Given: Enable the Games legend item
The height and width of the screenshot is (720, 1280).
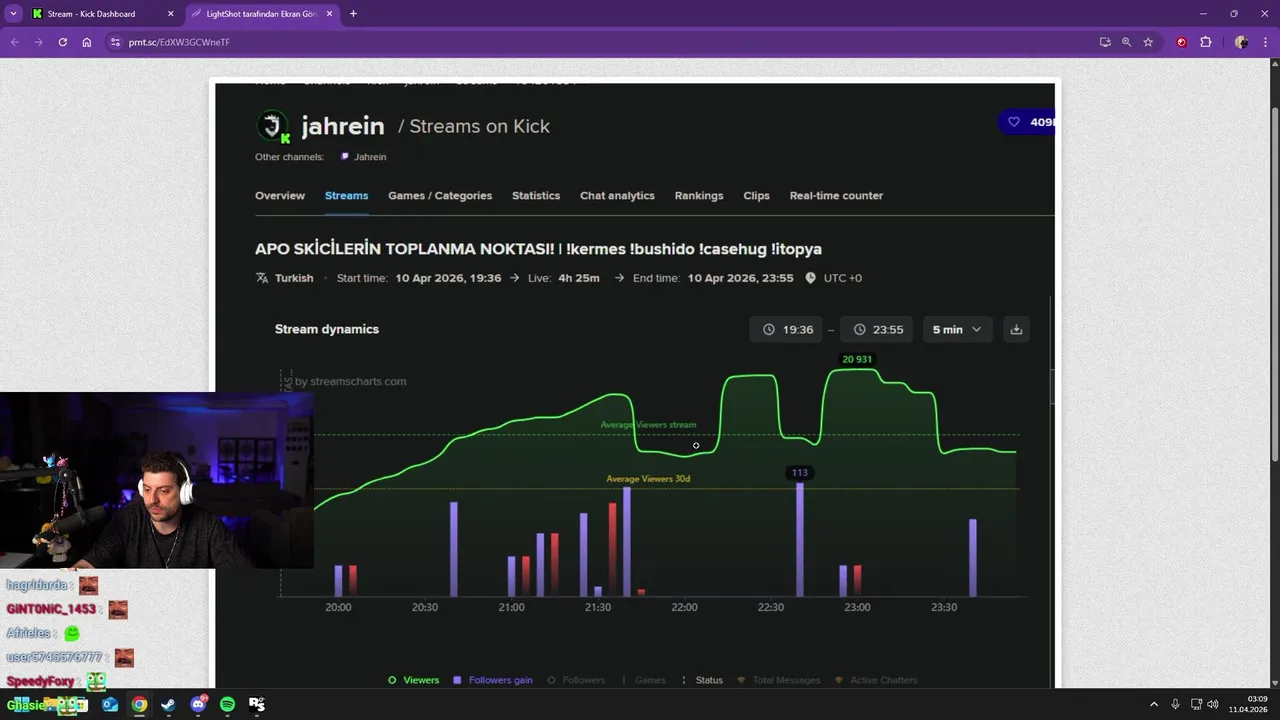Looking at the screenshot, I should pyautogui.click(x=643, y=680).
